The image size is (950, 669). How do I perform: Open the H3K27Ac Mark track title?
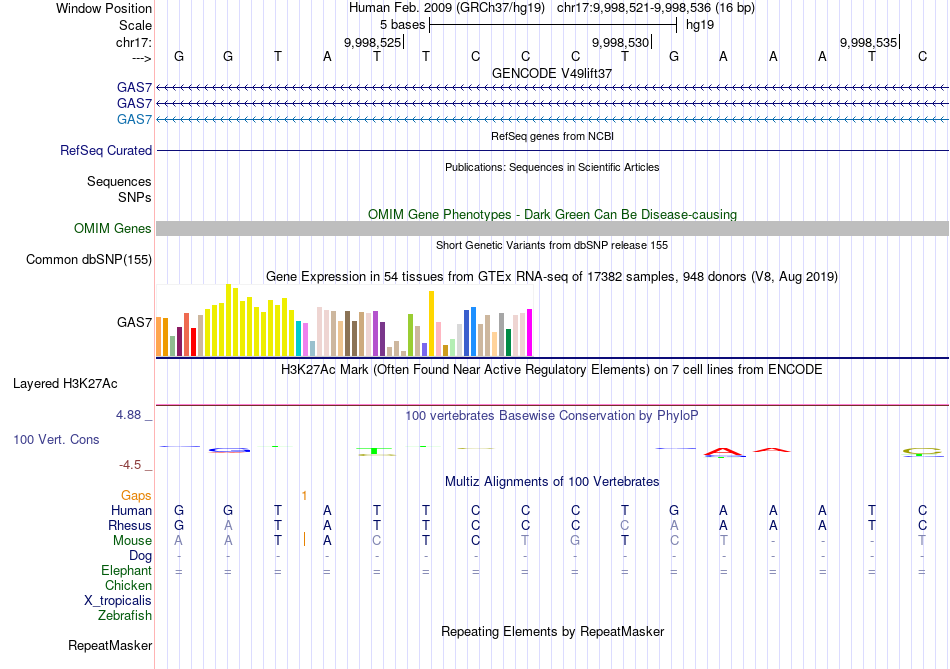pos(552,370)
